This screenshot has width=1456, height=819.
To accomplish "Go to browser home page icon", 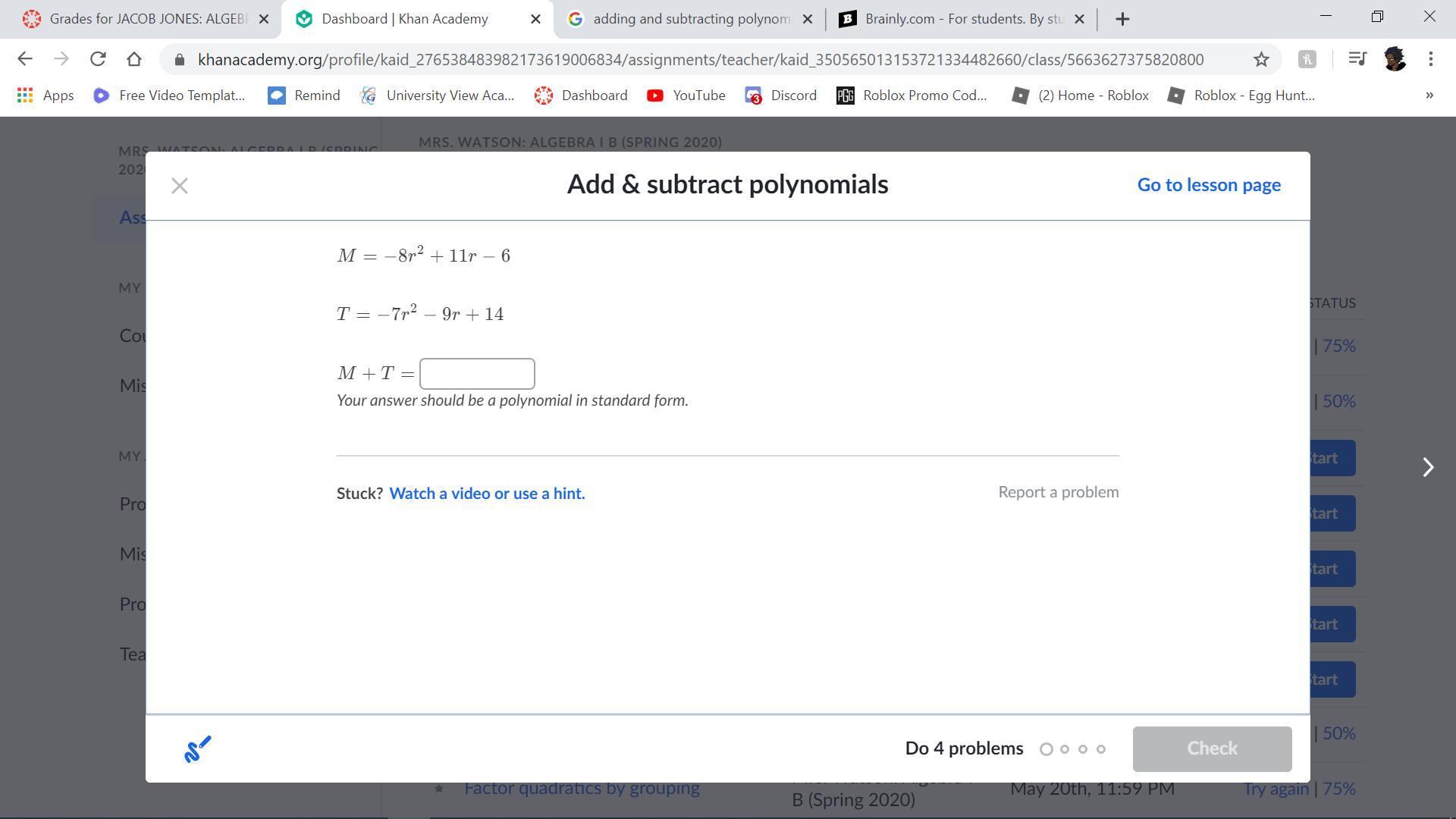I will [x=134, y=59].
